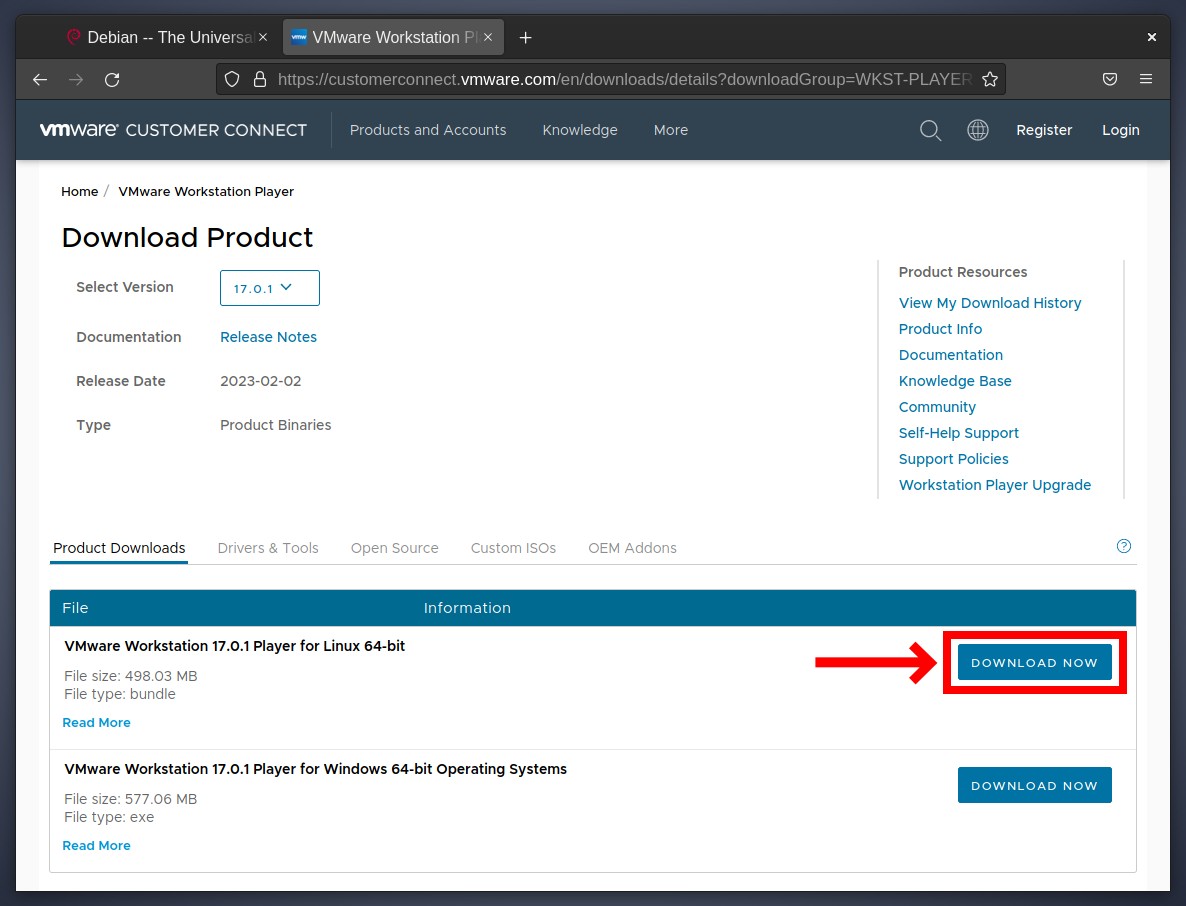The image size is (1186, 906).
Task: Open the Open Source tab
Action: coord(395,548)
